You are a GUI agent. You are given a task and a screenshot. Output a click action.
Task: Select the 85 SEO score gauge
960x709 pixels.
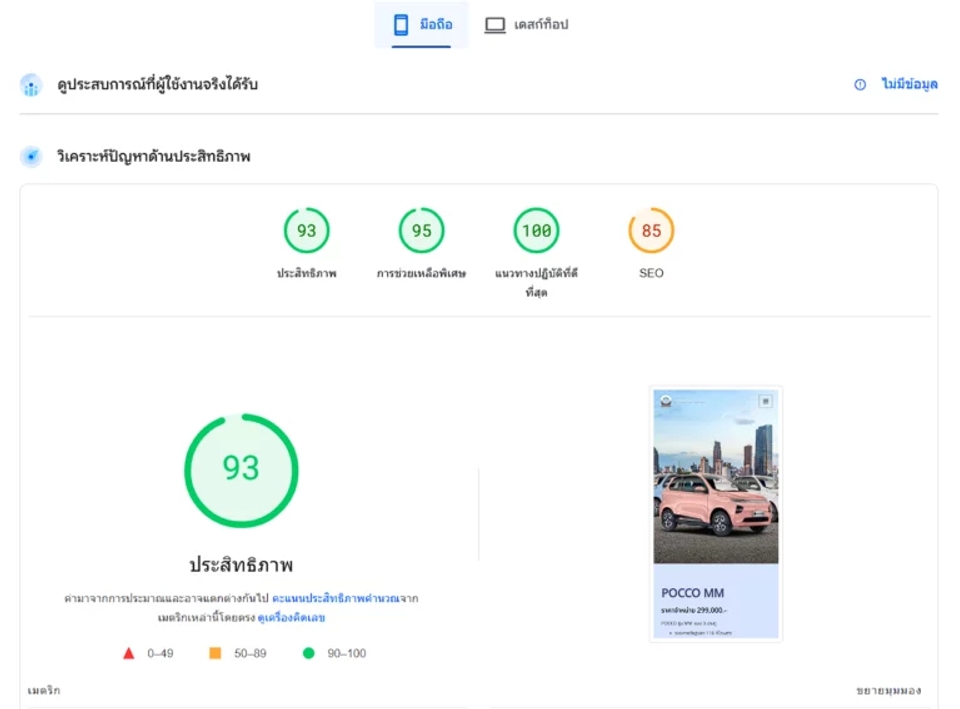651,231
